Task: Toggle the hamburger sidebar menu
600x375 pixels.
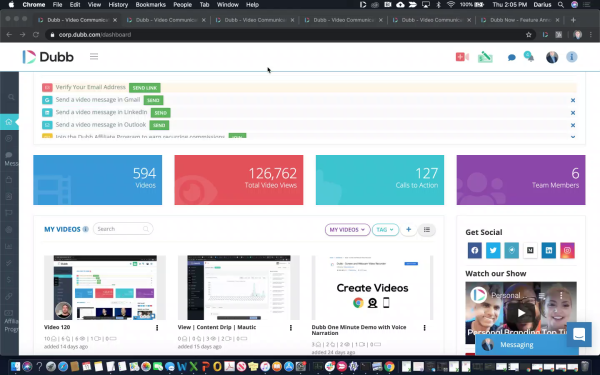Action: point(94,57)
